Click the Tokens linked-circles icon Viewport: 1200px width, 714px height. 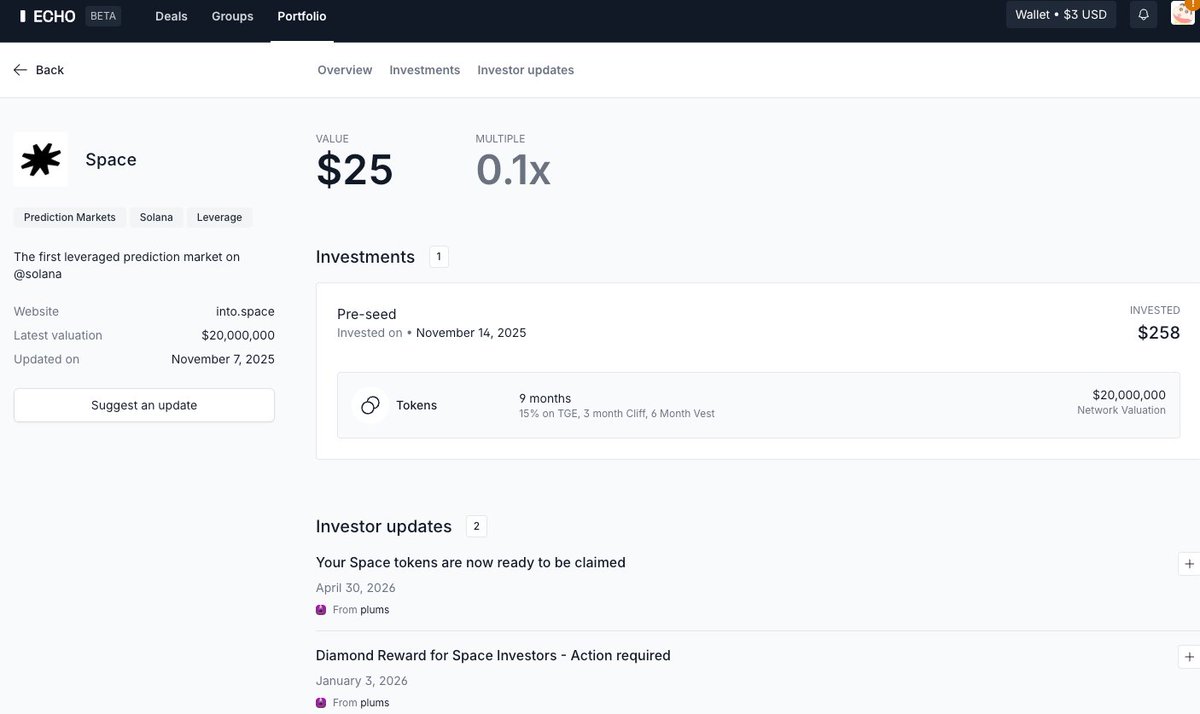click(370, 405)
